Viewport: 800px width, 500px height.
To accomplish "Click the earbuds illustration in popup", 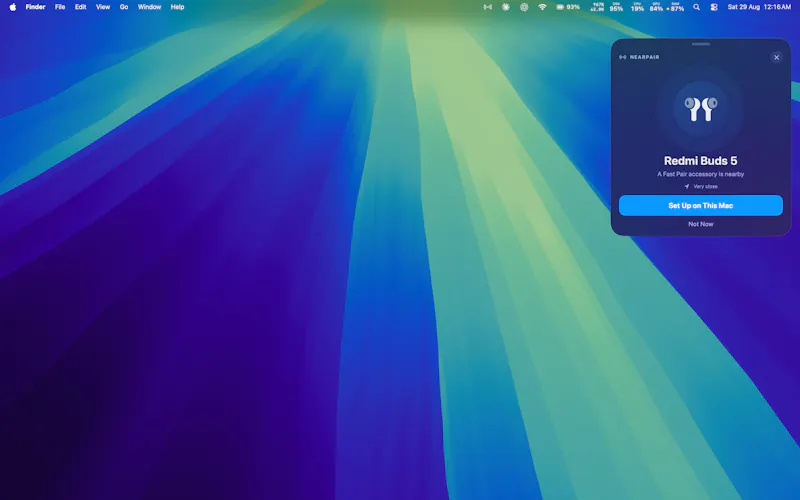I will coord(701,109).
